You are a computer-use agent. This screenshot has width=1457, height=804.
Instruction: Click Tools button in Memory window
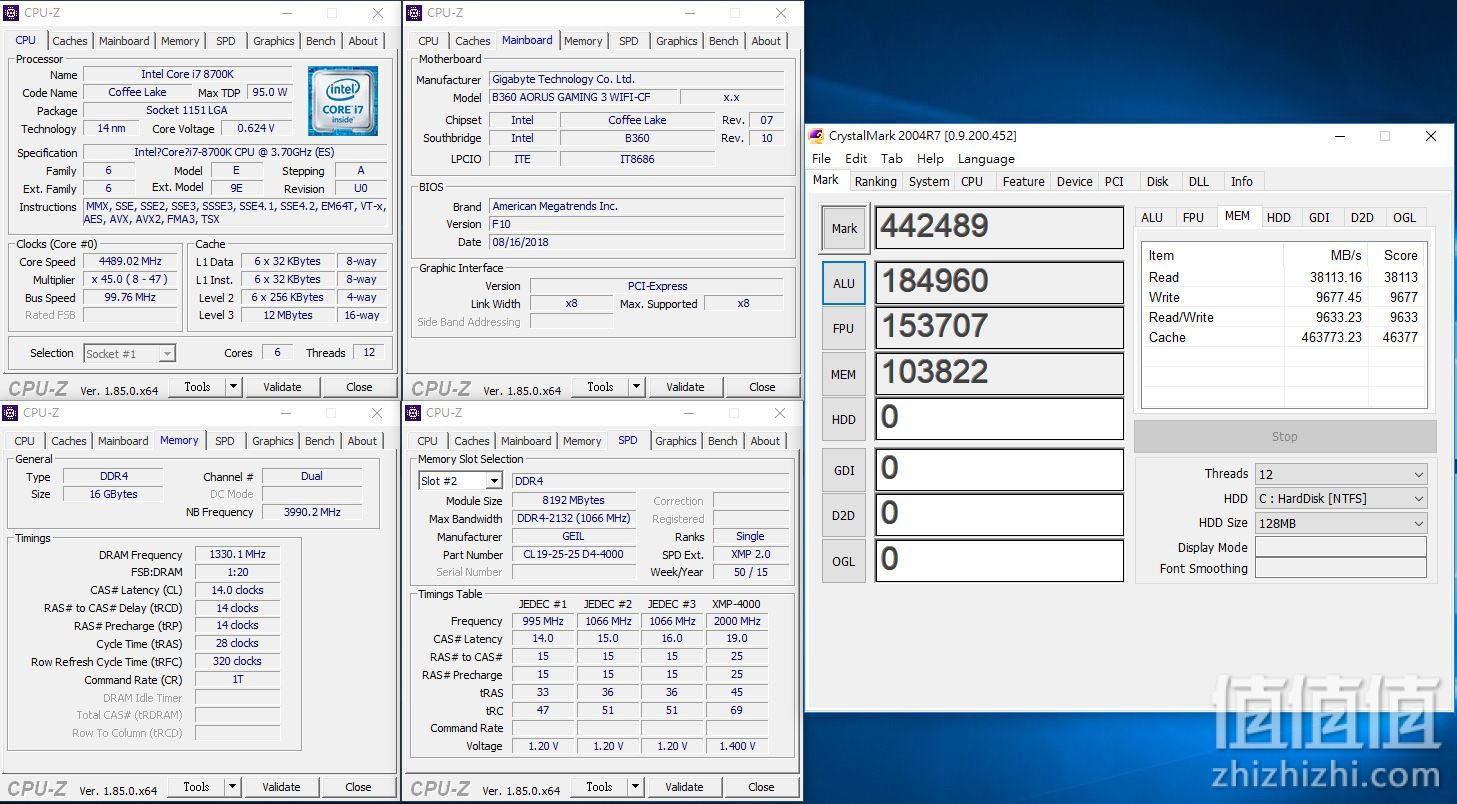(196, 787)
